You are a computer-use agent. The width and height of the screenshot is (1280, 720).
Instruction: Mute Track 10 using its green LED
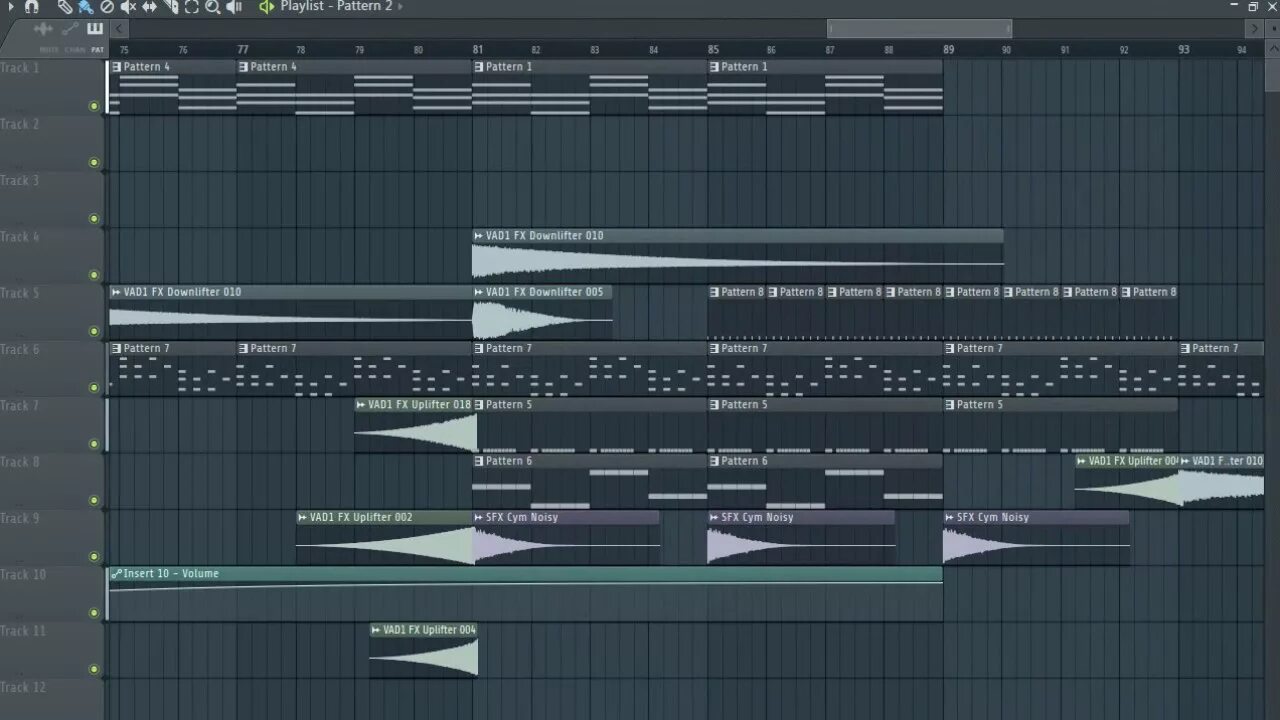(94, 613)
